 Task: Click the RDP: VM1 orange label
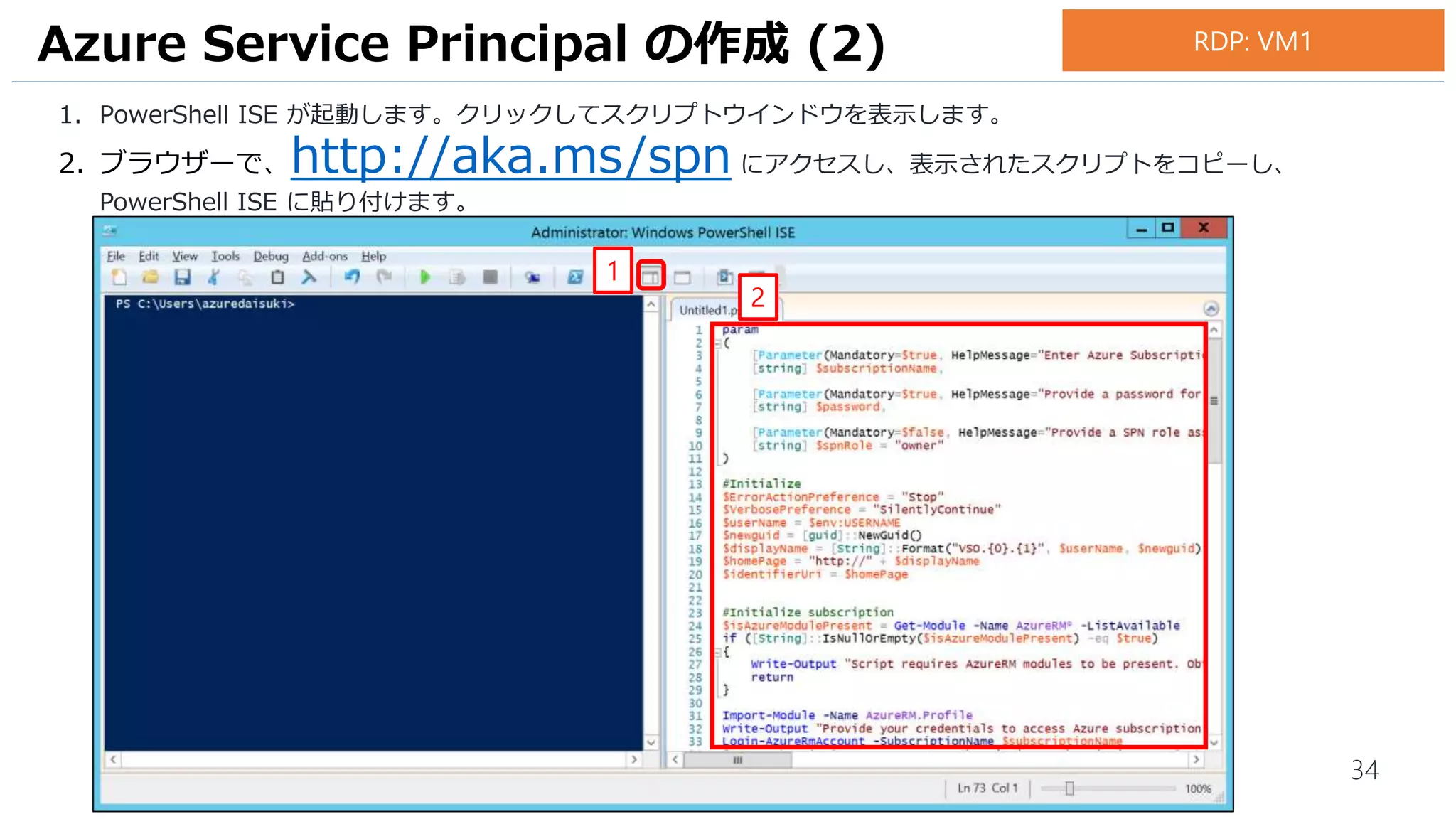(1253, 41)
